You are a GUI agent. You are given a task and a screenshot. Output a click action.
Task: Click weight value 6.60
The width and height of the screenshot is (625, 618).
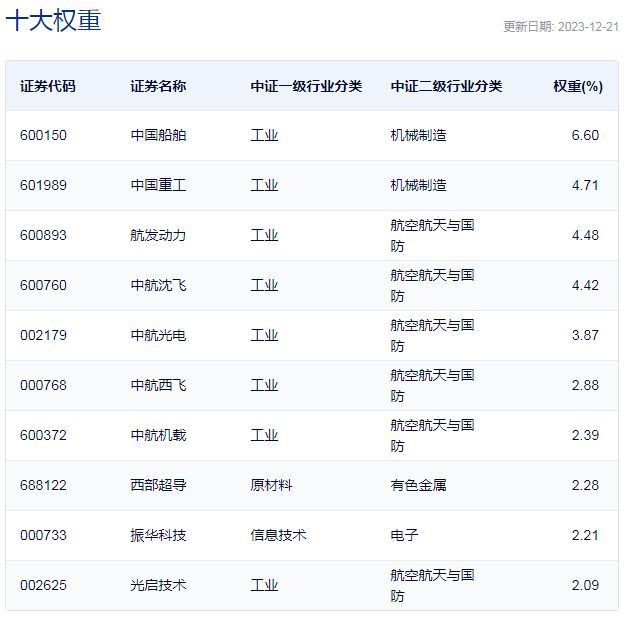(x=585, y=135)
